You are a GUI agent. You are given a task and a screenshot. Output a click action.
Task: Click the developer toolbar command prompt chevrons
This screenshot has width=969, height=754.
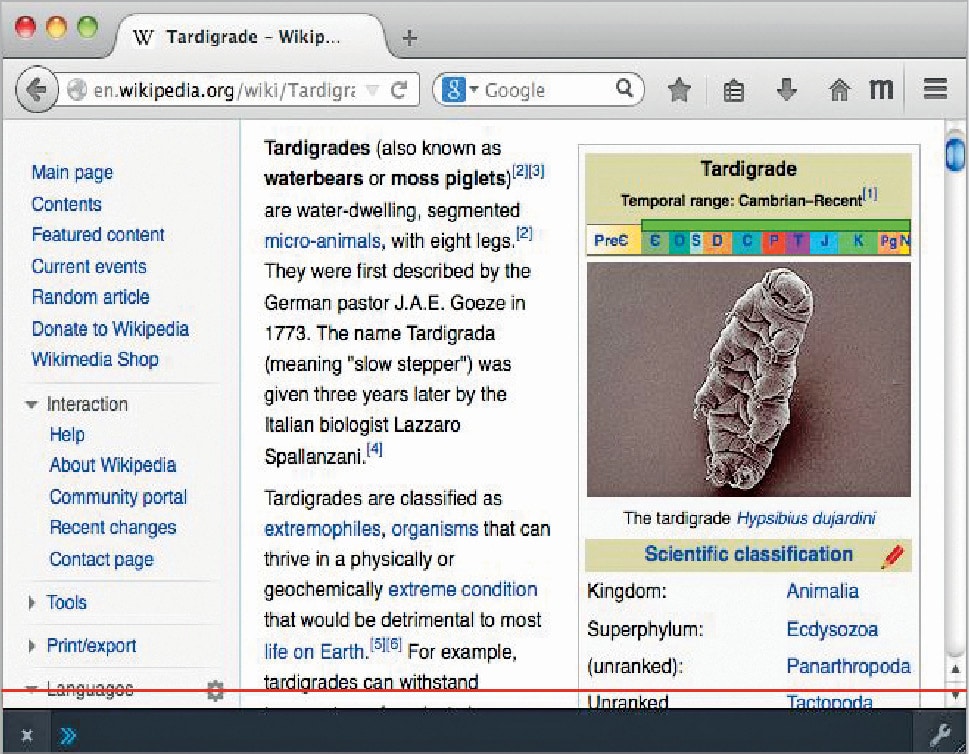point(68,735)
